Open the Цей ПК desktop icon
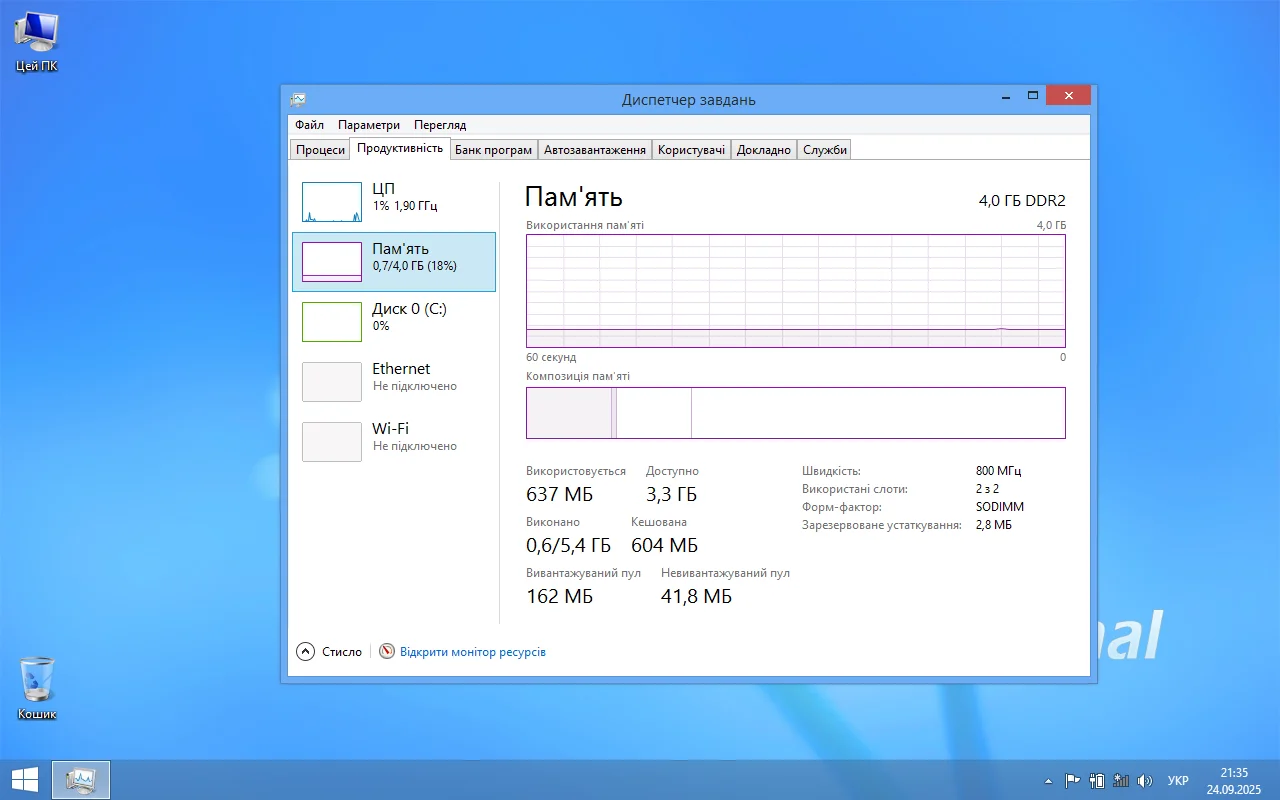Image resolution: width=1280 pixels, height=800 pixels. [x=37, y=42]
